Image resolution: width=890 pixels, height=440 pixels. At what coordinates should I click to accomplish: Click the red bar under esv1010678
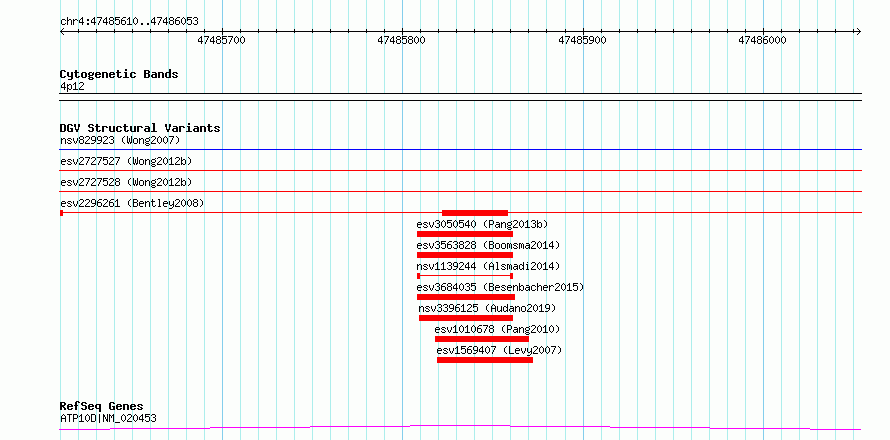click(x=482, y=339)
